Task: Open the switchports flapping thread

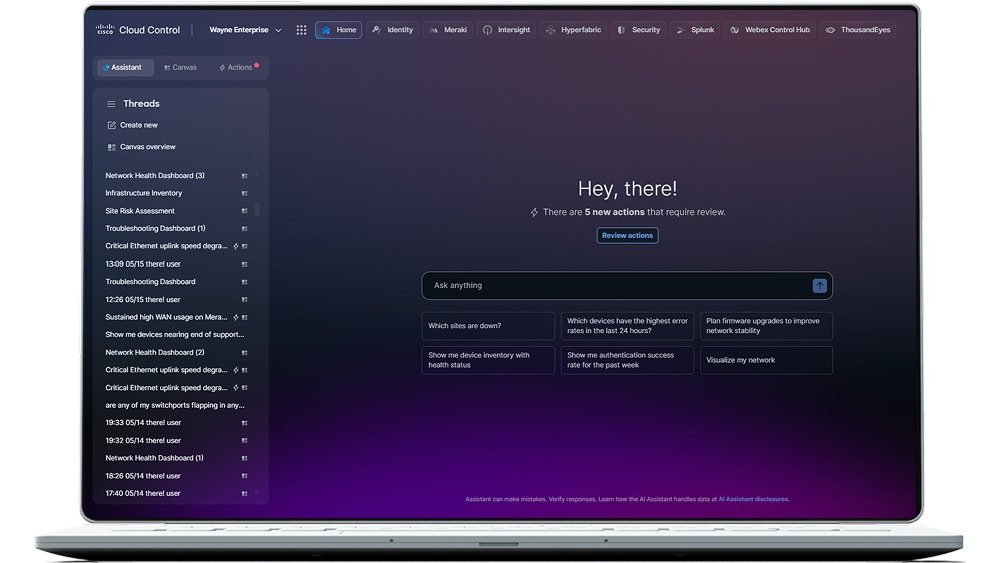Action: (175, 405)
